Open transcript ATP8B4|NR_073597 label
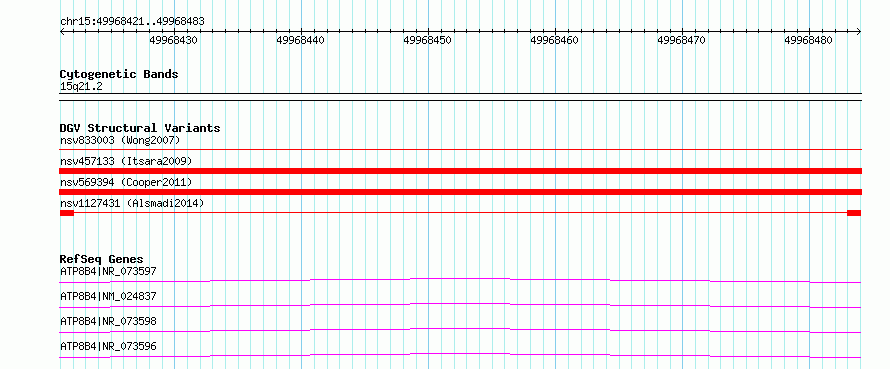 tap(108, 271)
